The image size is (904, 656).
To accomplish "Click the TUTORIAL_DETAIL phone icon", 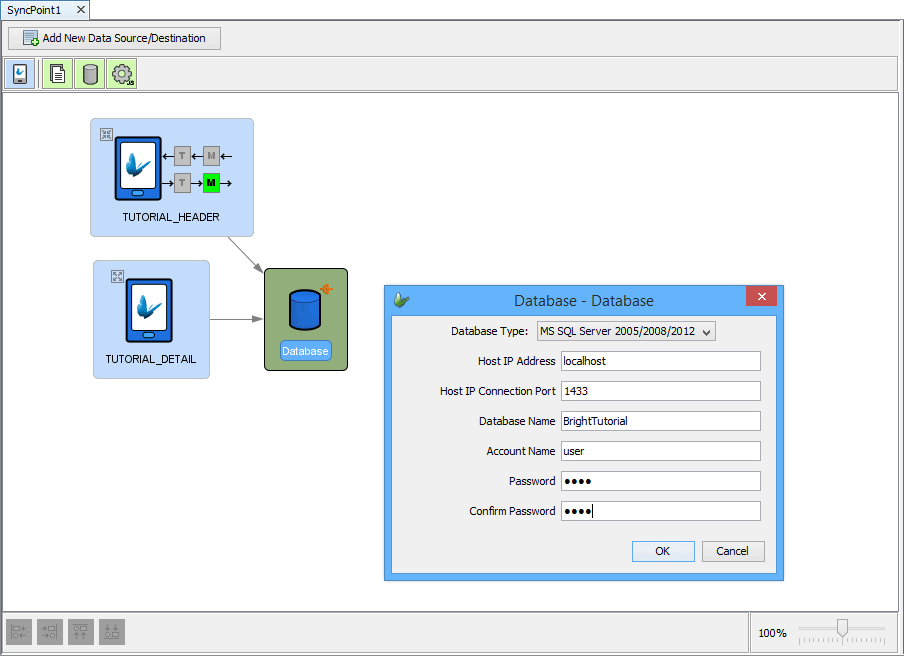I will [149, 310].
